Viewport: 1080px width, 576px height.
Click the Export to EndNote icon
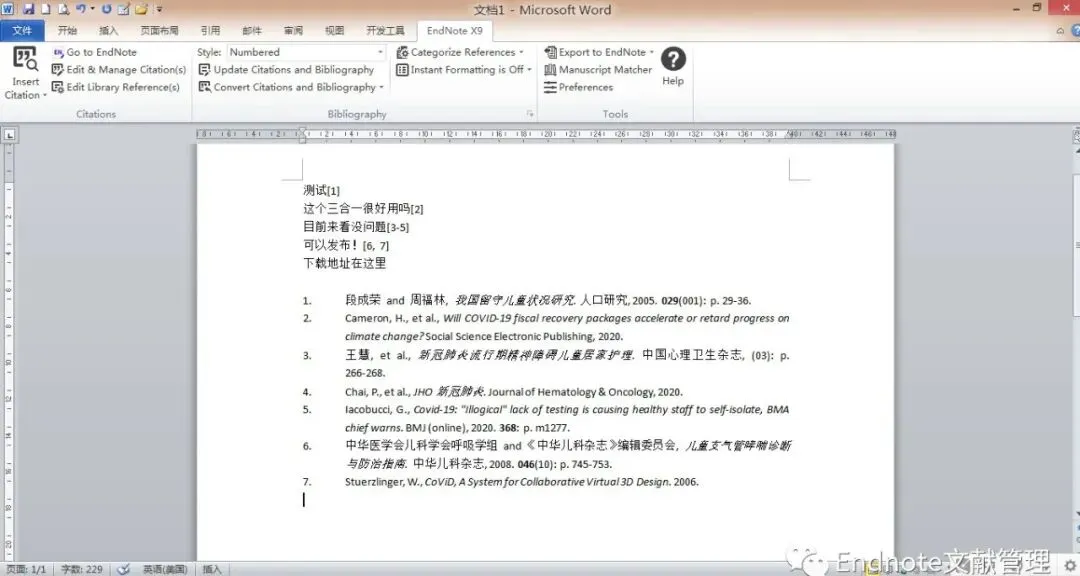pyautogui.click(x=550, y=52)
